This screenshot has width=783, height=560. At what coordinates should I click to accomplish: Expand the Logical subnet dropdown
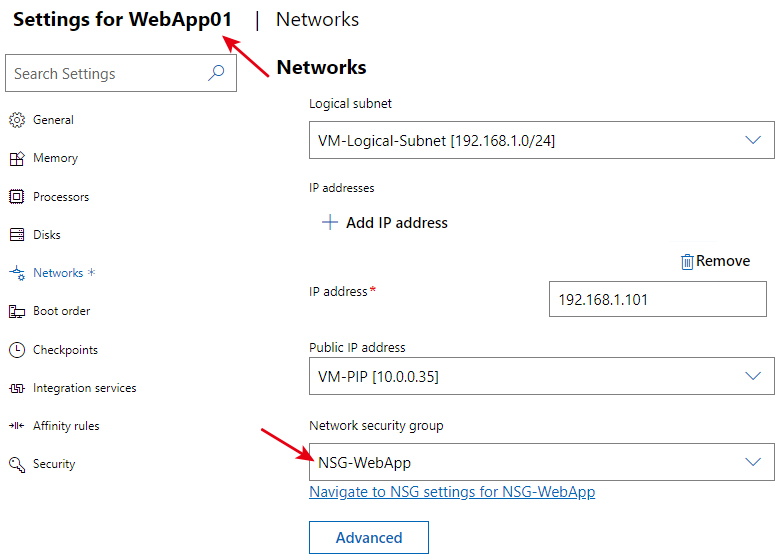coord(541,140)
